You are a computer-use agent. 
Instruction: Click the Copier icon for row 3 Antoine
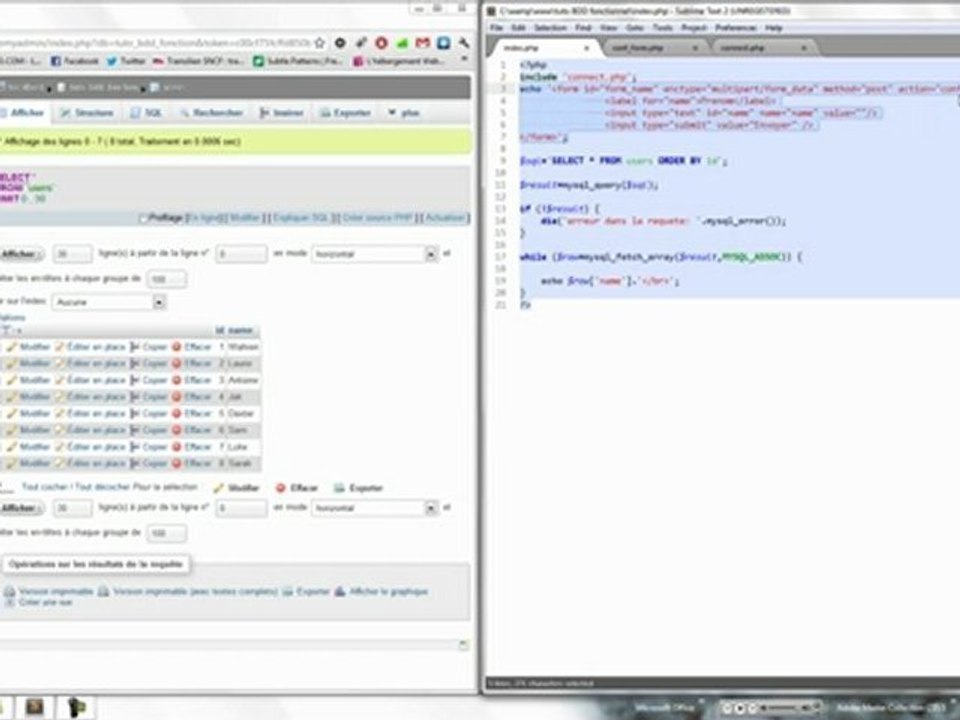pos(135,380)
